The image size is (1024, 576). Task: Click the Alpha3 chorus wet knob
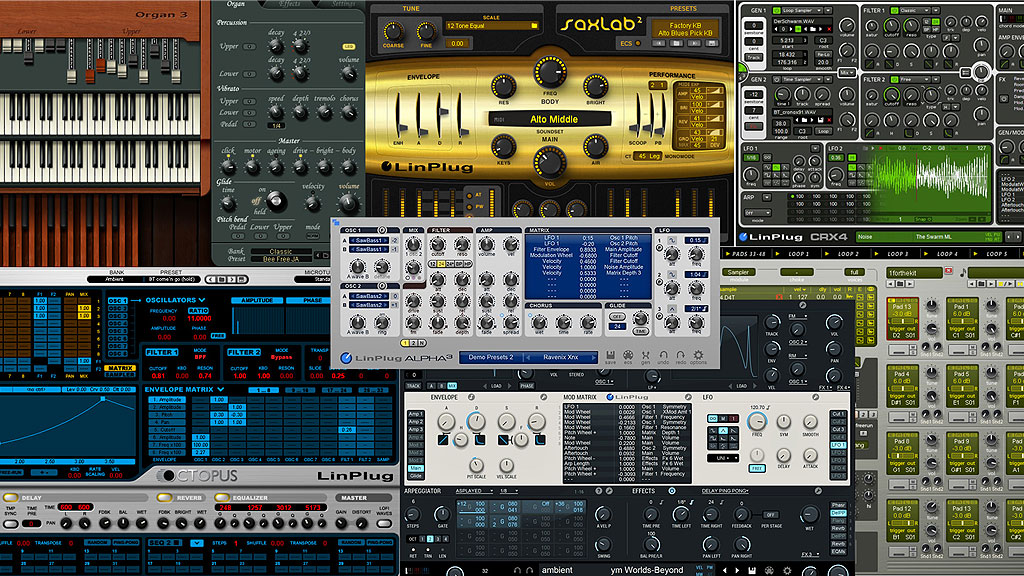[x=539, y=321]
